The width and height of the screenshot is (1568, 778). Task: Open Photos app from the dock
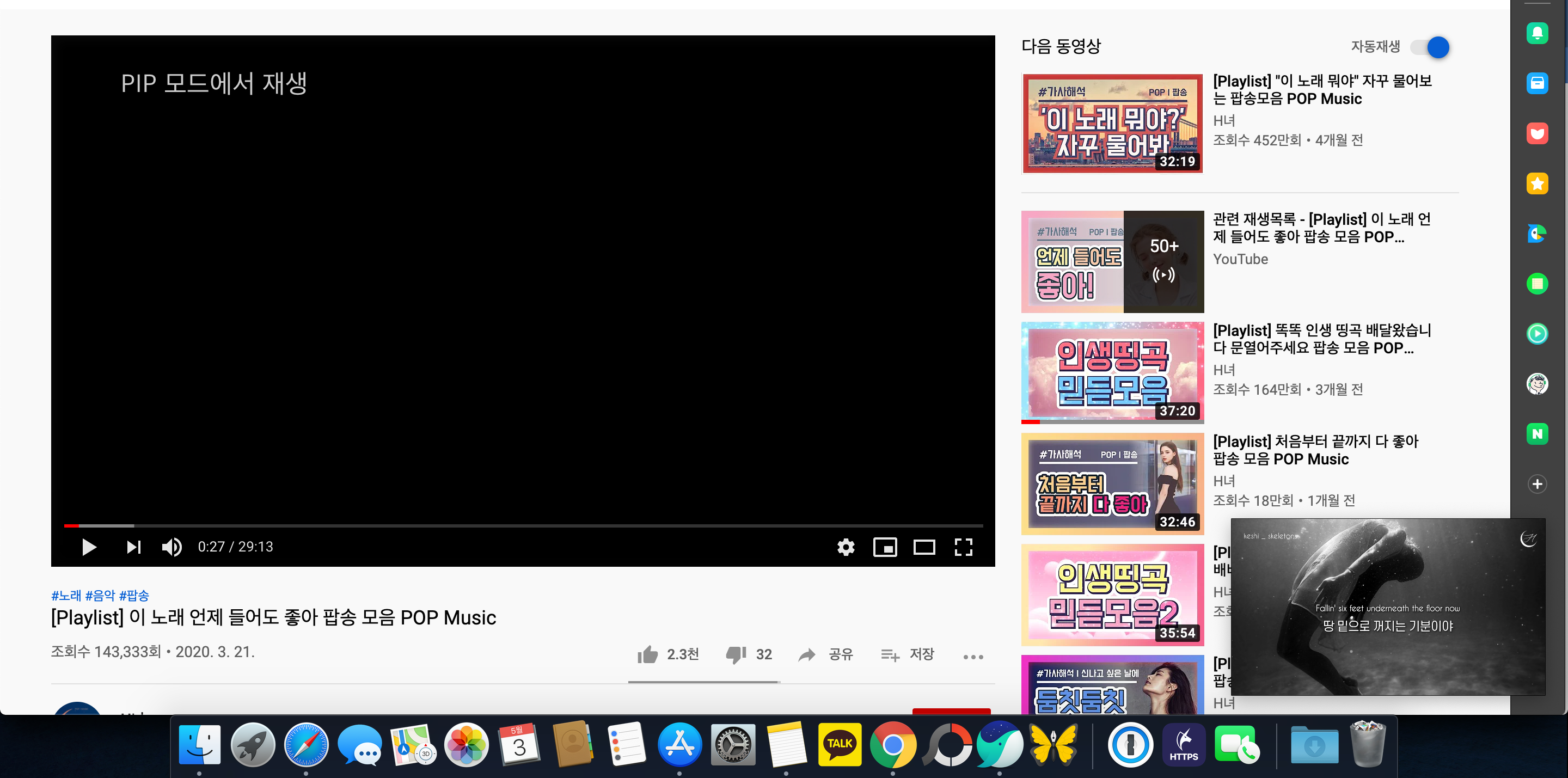click(466, 744)
